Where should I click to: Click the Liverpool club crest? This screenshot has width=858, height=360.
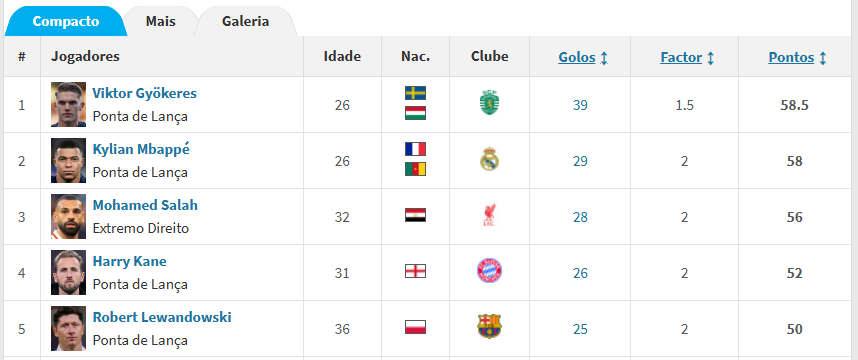(489, 216)
